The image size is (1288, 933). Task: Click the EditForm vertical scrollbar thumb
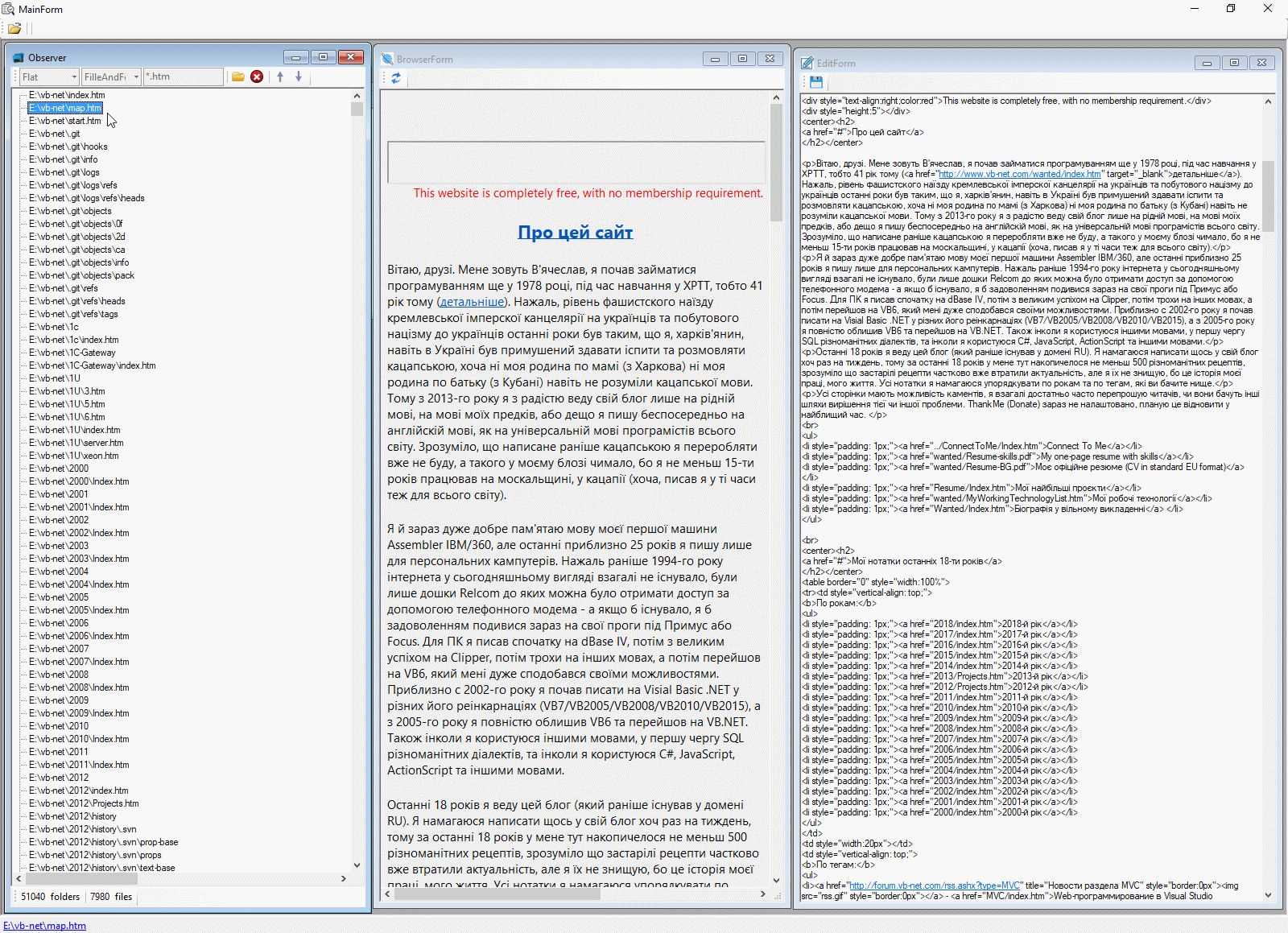1268,196
